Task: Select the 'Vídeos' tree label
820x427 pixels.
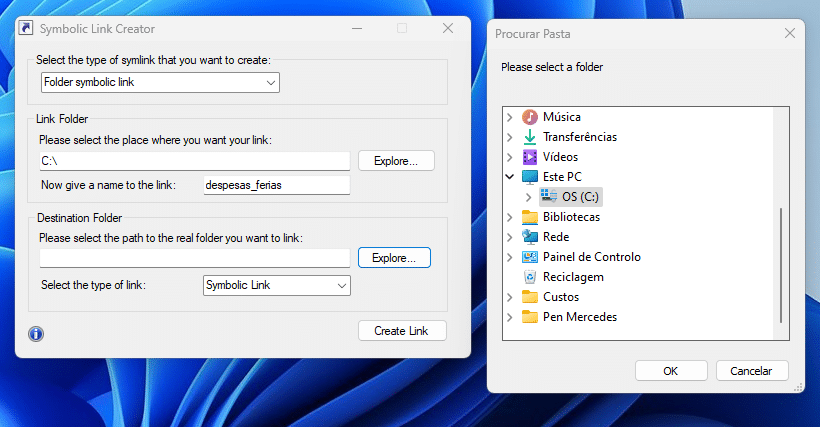Action: tap(561, 157)
